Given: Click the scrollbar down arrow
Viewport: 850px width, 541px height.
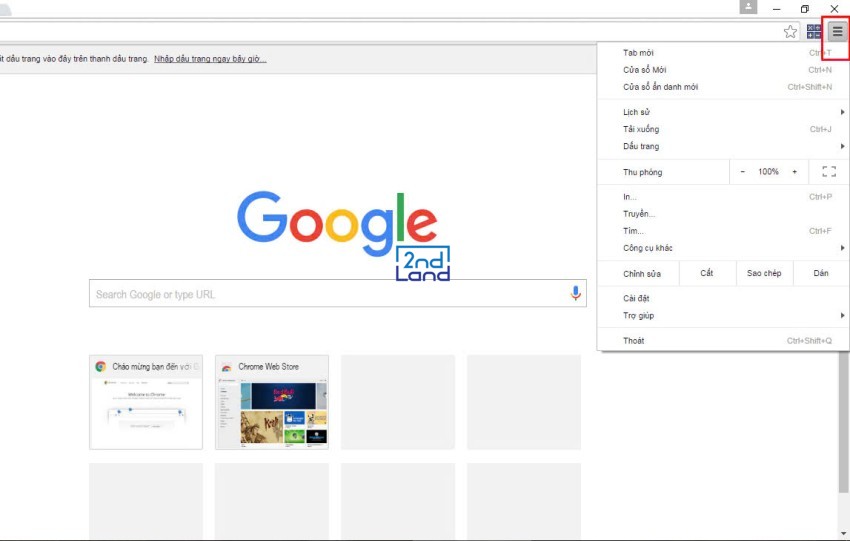Looking at the screenshot, I should point(844,533).
